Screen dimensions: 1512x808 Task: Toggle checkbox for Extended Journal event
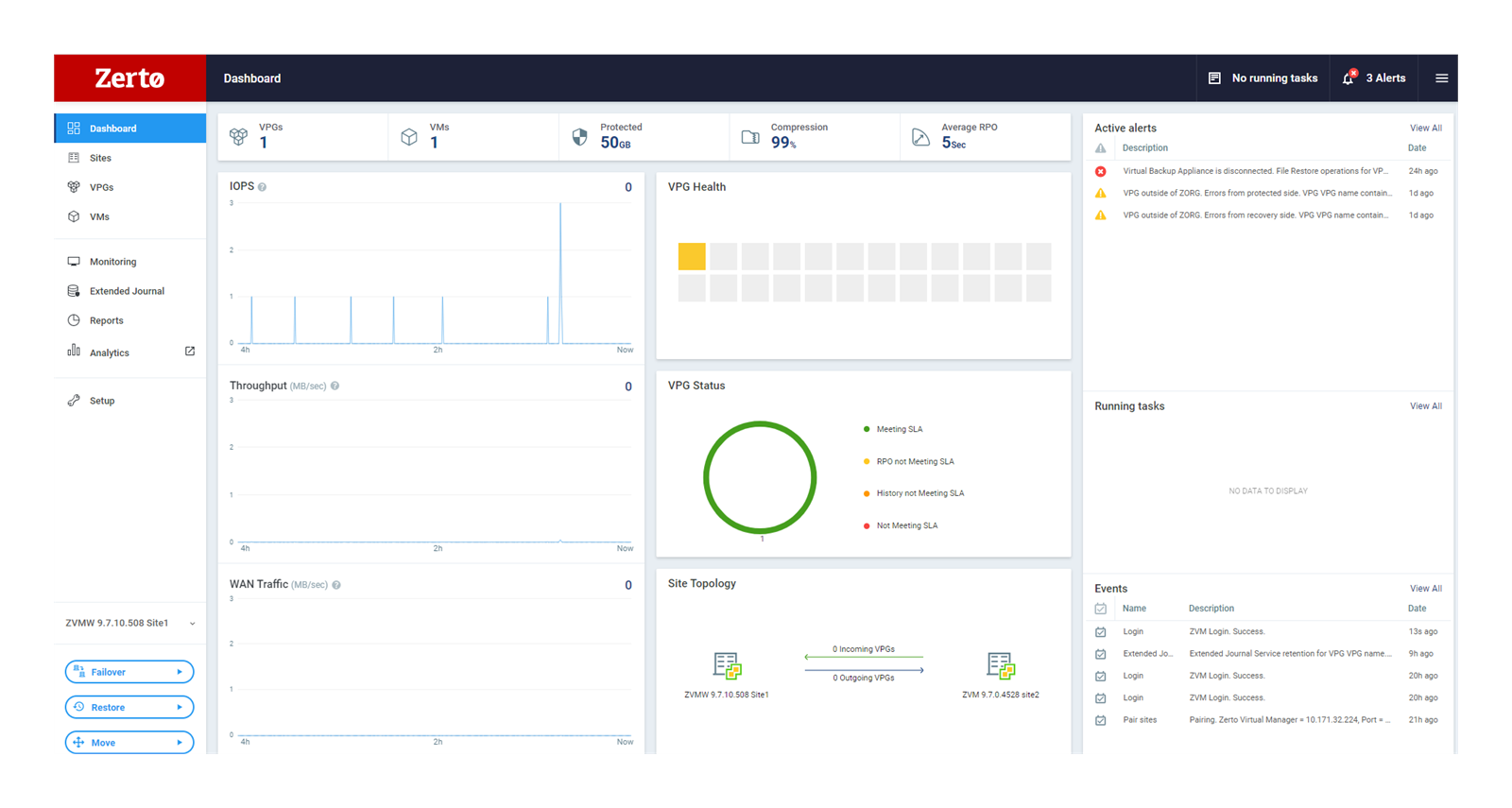coord(1101,654)
